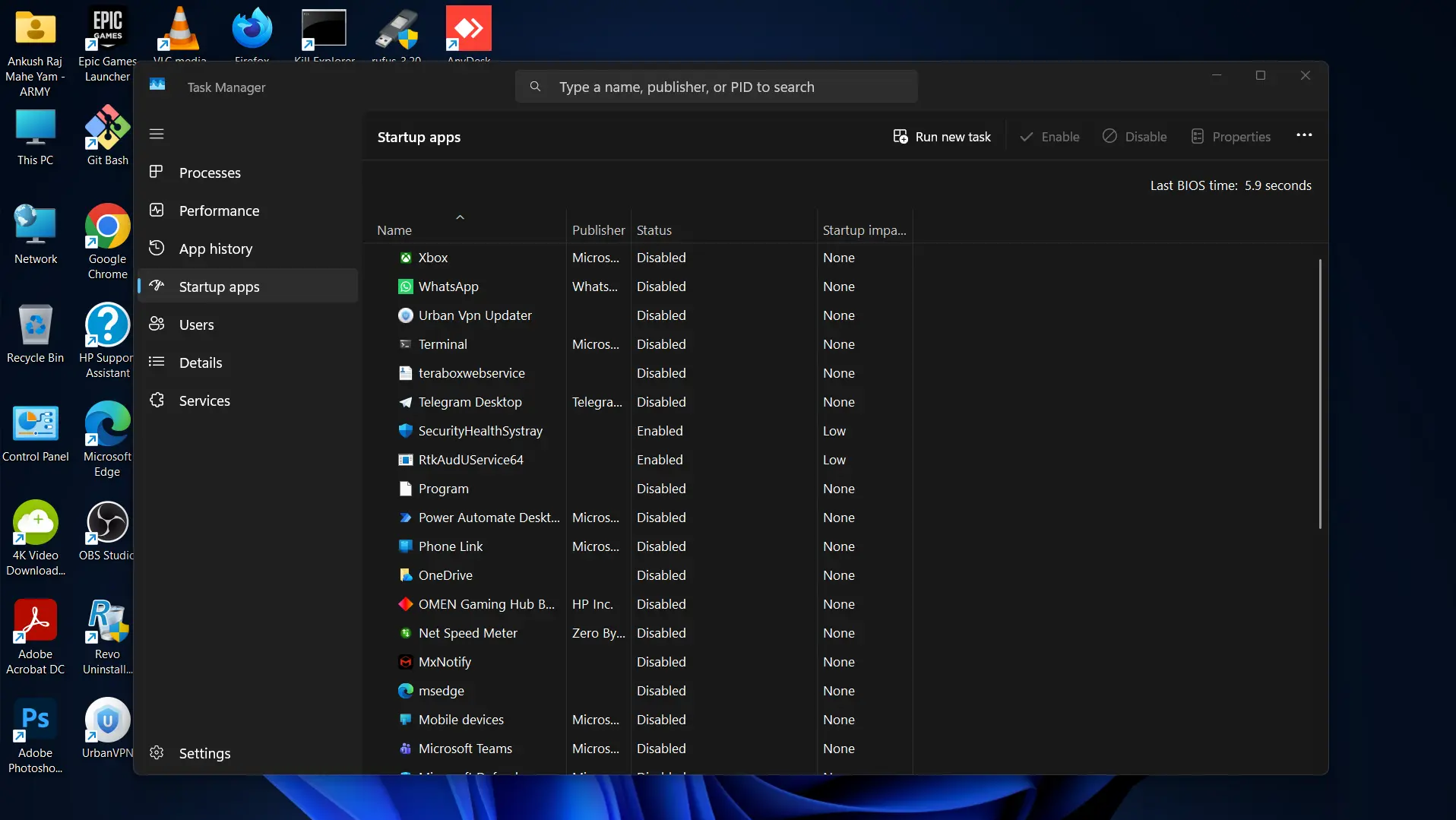The width and height of the screenshot is (1456, 820).
Task: Sort by Startup impact column header
Action: (x=865, y=230)
